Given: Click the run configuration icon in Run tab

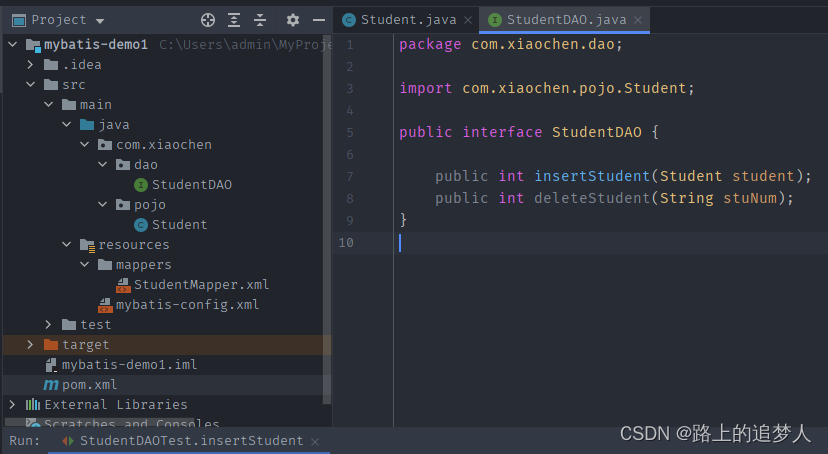Looking at the screenshot, I should 68,441.
